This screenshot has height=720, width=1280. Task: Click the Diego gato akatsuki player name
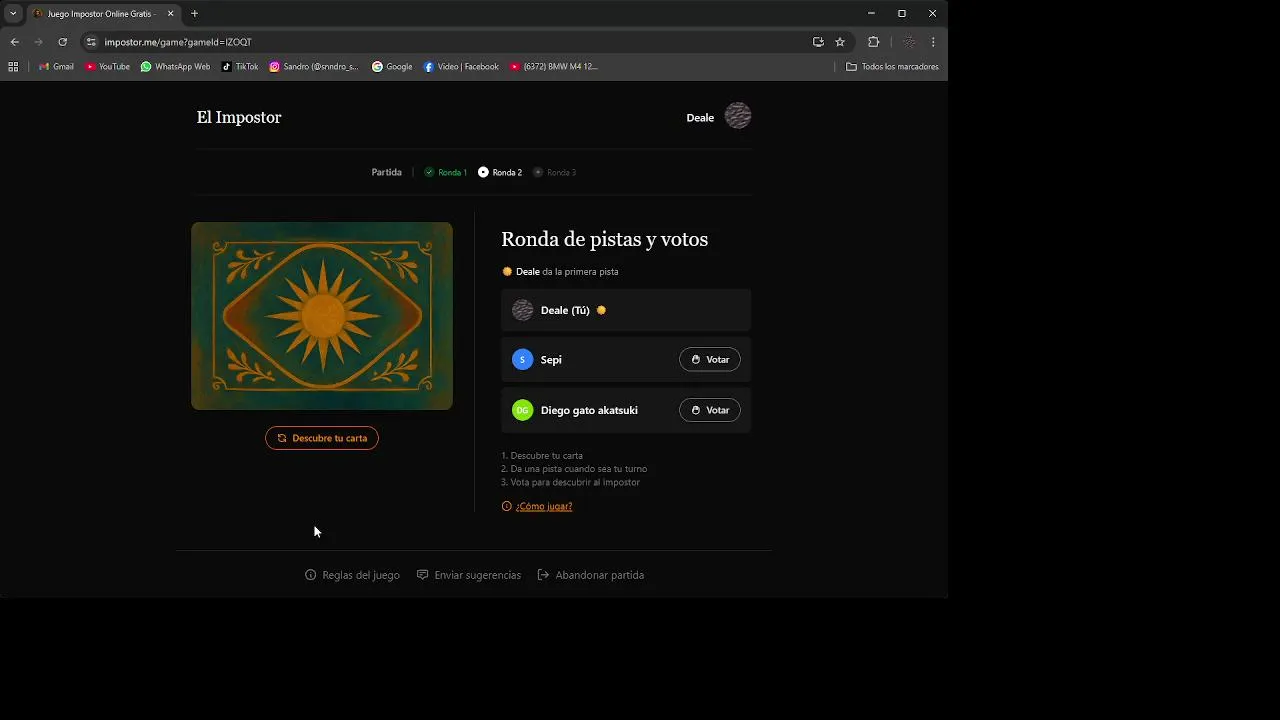click(x=589, y=410)
